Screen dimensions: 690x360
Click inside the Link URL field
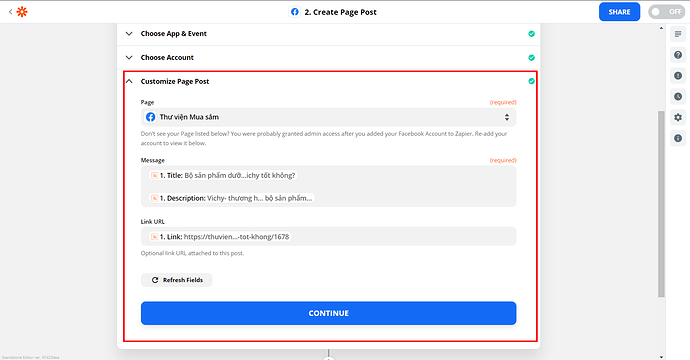[328, 236]
